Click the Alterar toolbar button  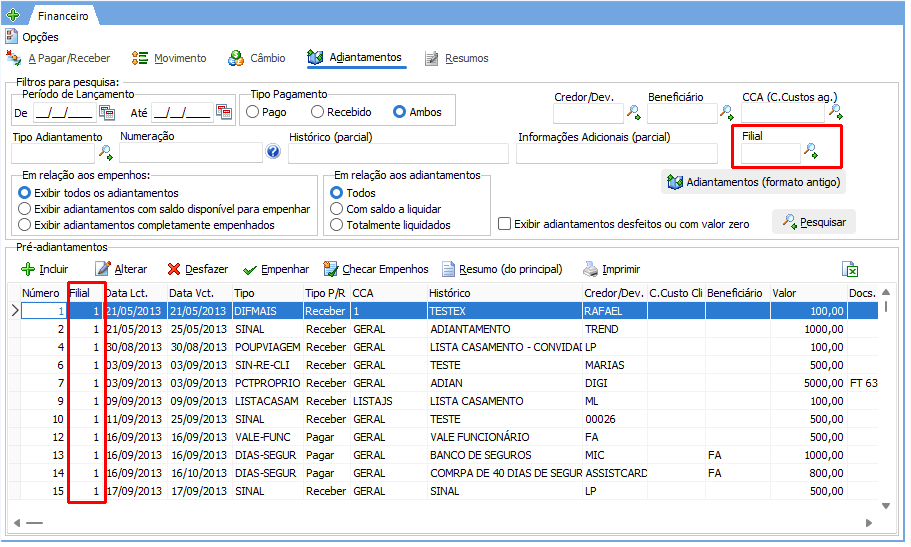point(121,269)
